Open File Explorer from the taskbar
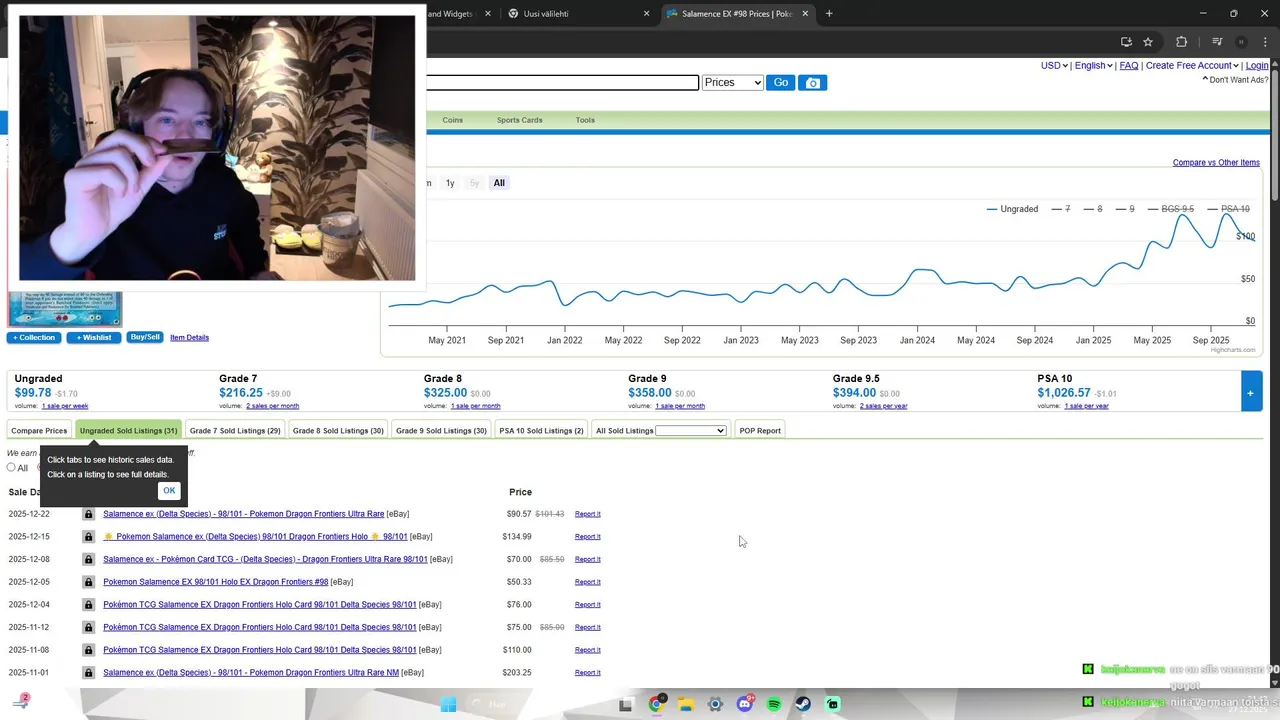The image size is (1280, 720). point(686,704)
